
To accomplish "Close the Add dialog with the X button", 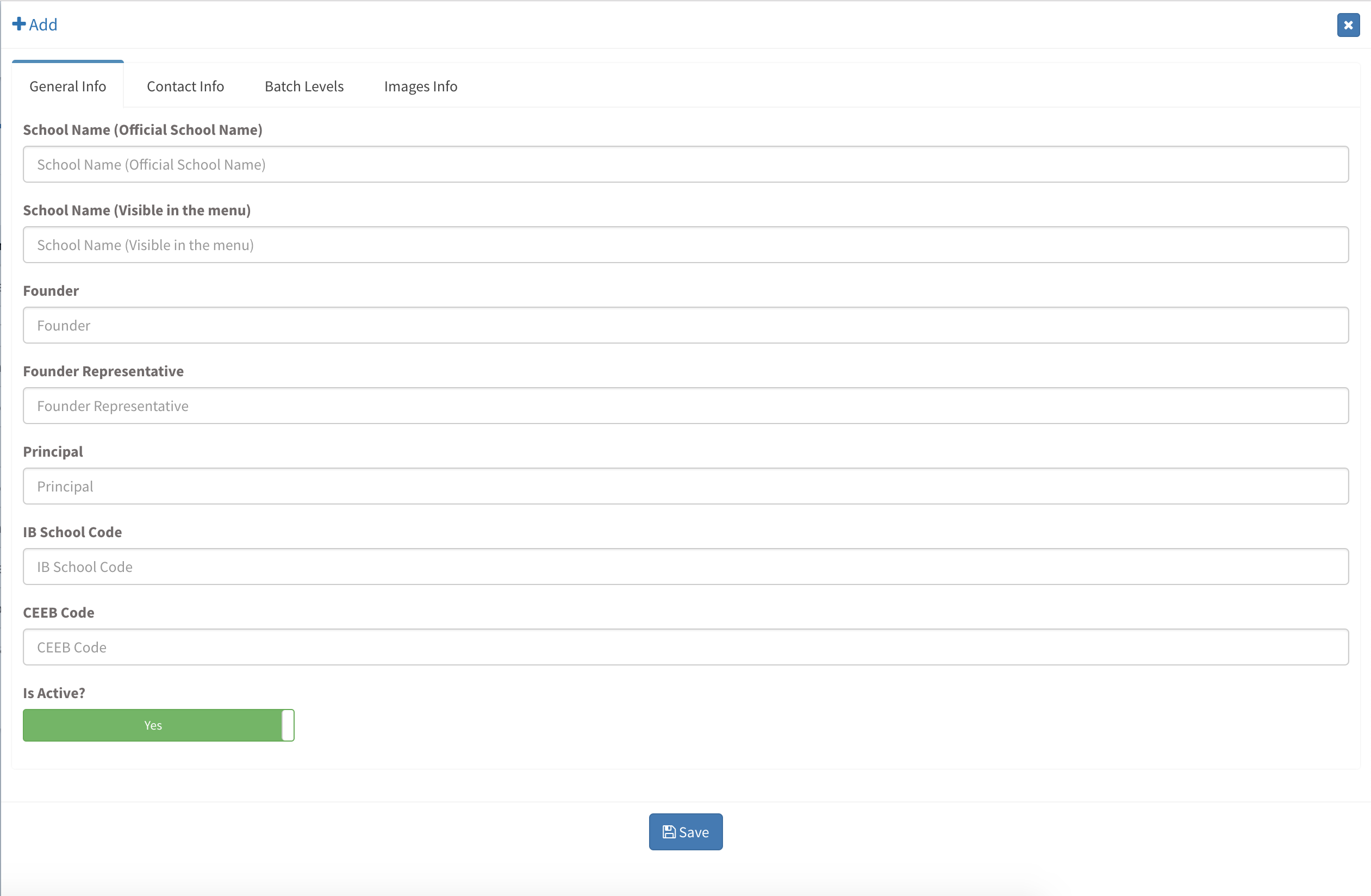I will click(1348, 25).
